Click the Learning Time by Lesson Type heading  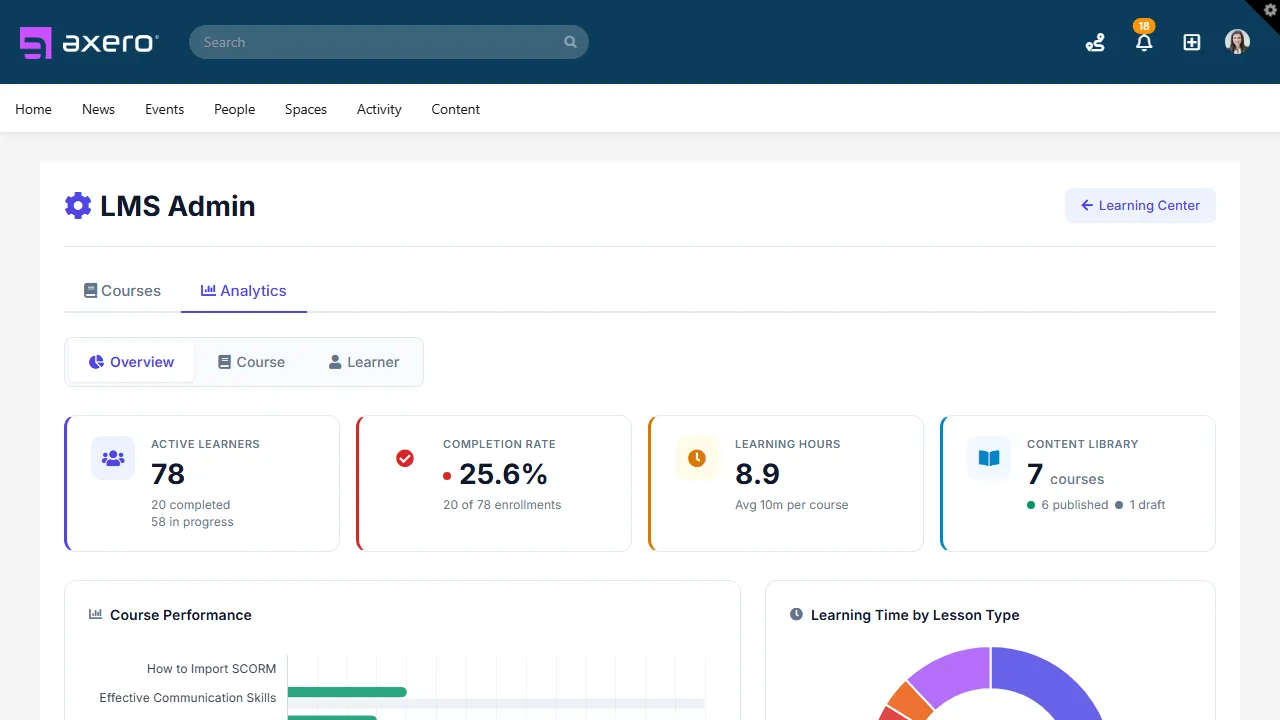tap(915, 615)
